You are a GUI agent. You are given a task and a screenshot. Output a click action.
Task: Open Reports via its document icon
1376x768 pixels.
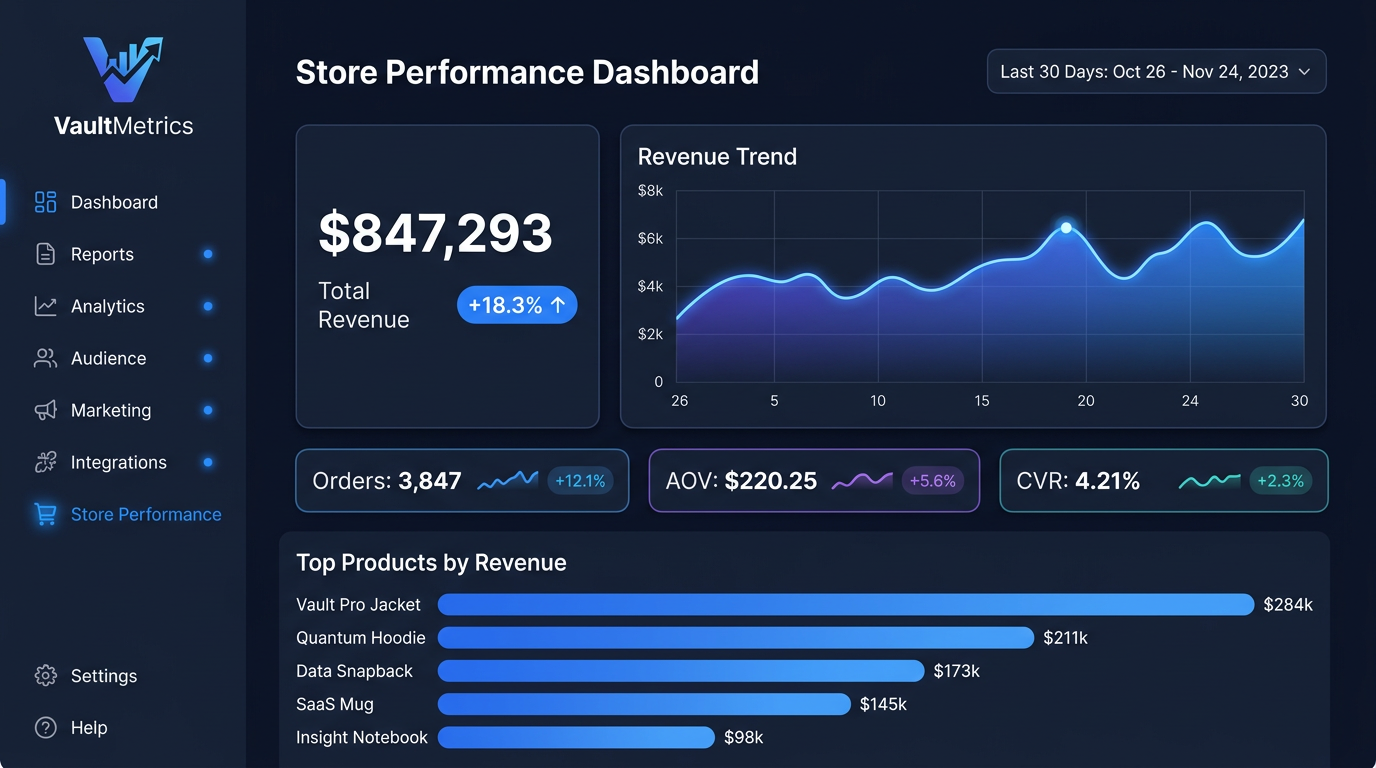[45, 254]
